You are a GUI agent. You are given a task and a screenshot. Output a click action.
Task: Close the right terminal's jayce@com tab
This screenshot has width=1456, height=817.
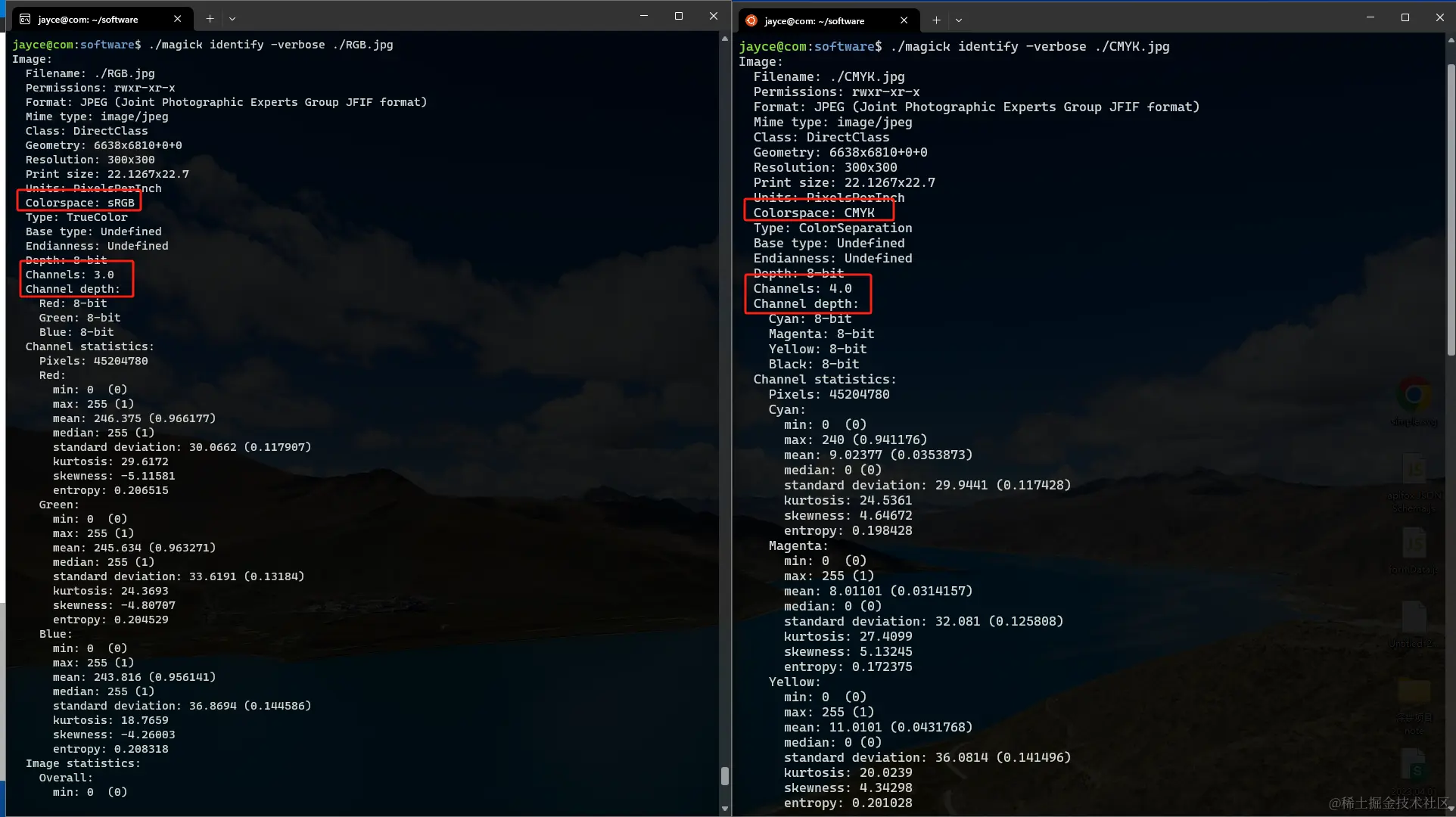(904, 20)
